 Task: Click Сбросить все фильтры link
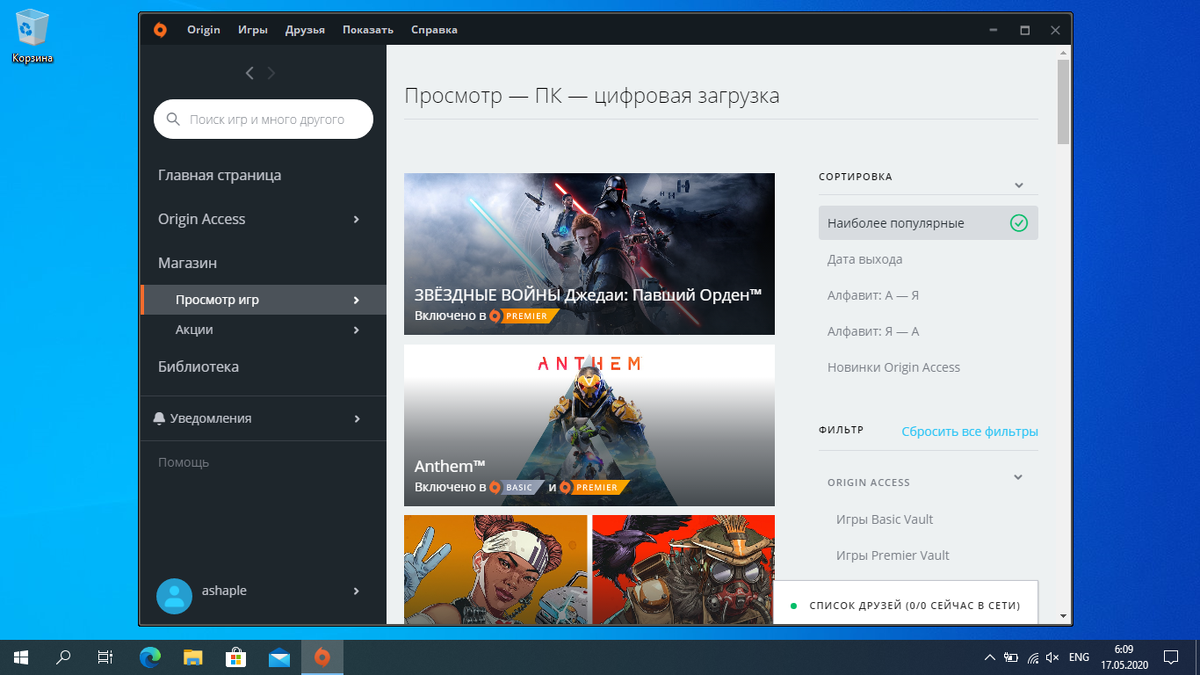pyautogui.click(x=969, y=431)
